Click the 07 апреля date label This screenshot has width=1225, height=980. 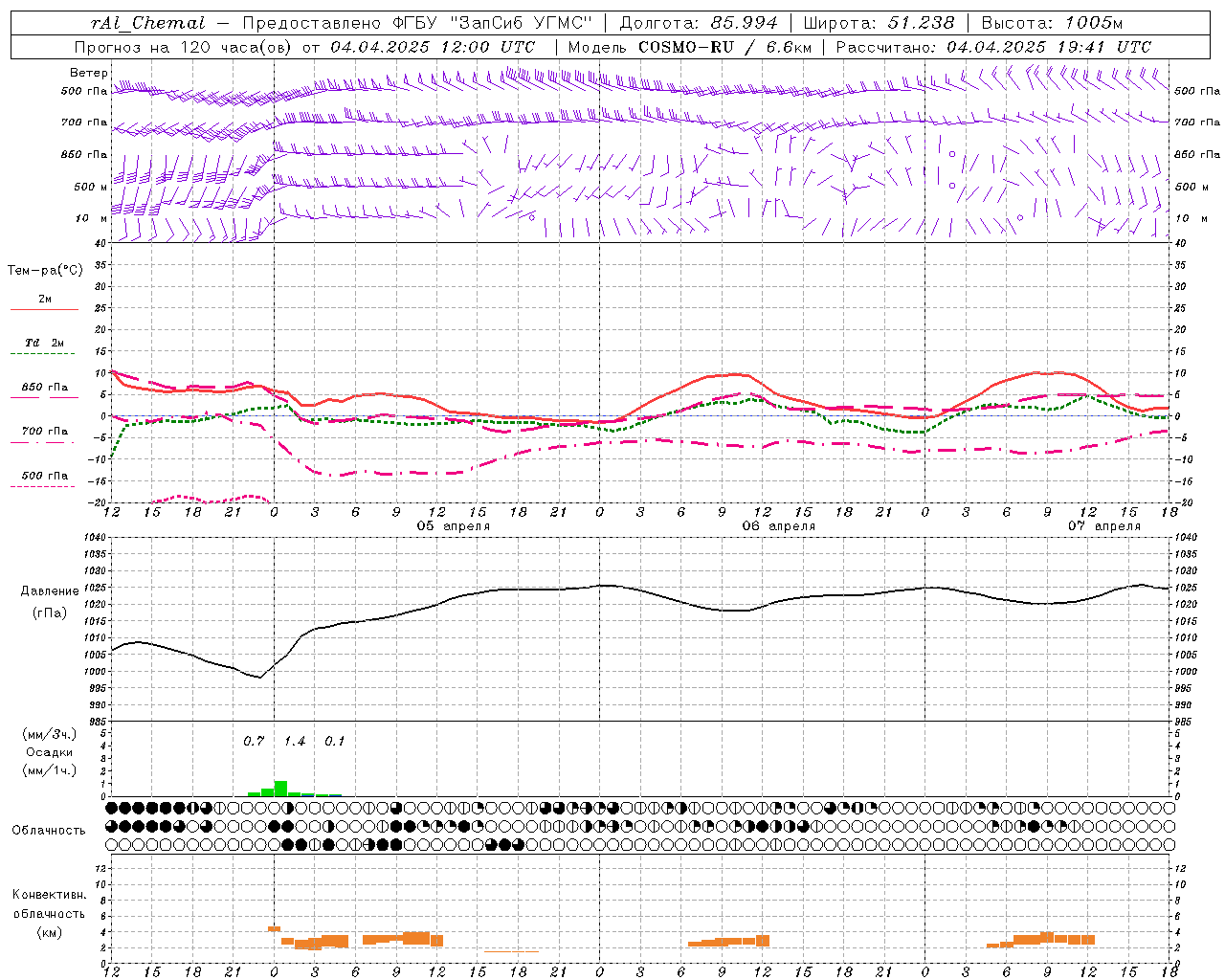pyautogui.click(x=1104, y=526)
